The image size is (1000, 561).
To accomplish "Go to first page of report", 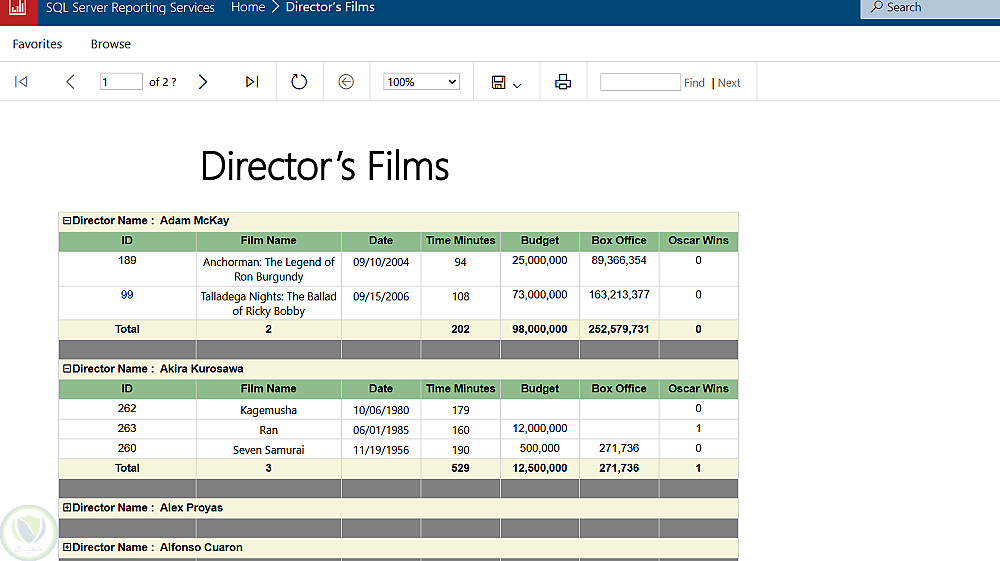I will pyautogui.click(x=21, y=82).
